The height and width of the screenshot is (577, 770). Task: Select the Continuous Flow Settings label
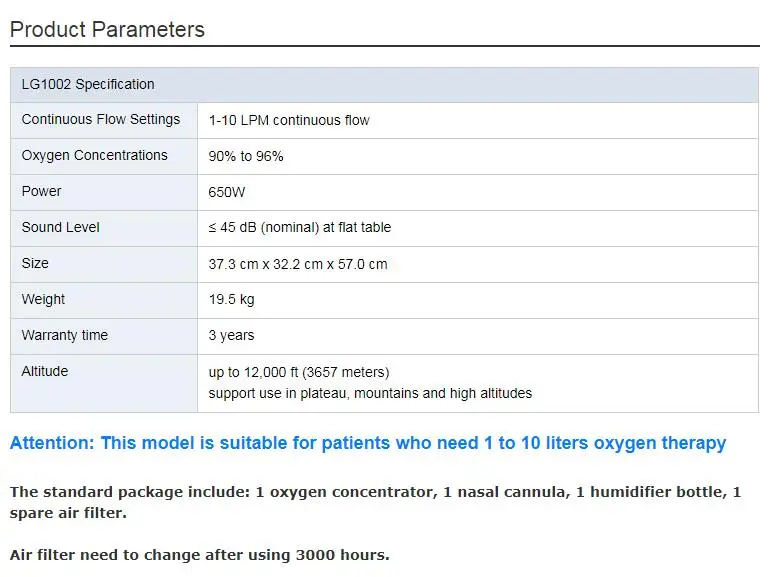point(101,120)
